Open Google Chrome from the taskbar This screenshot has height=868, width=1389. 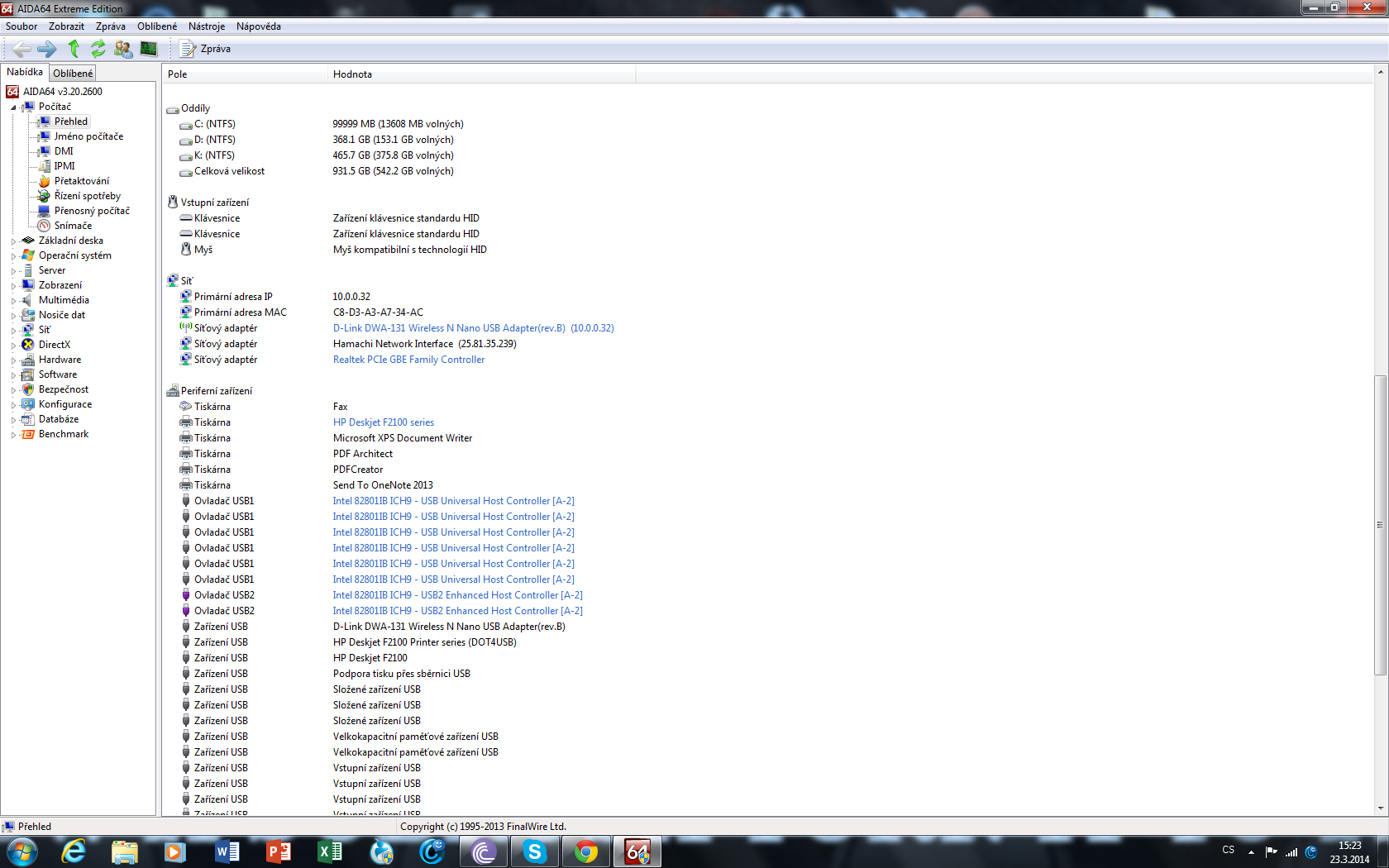point(585,851)
